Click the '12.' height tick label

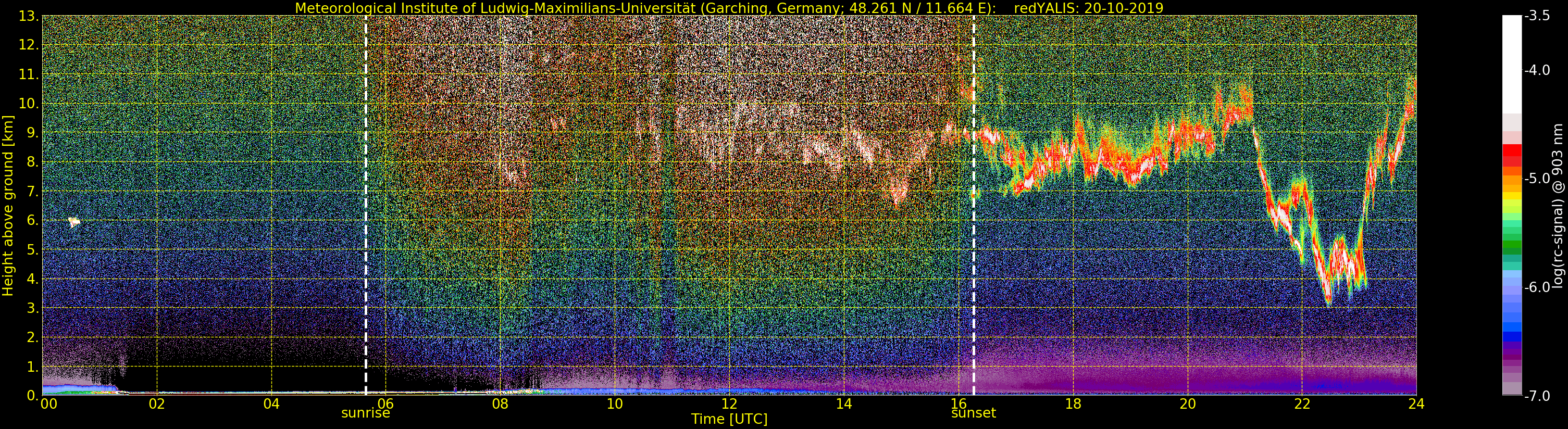pyautogui.click(x=29, y=45)
